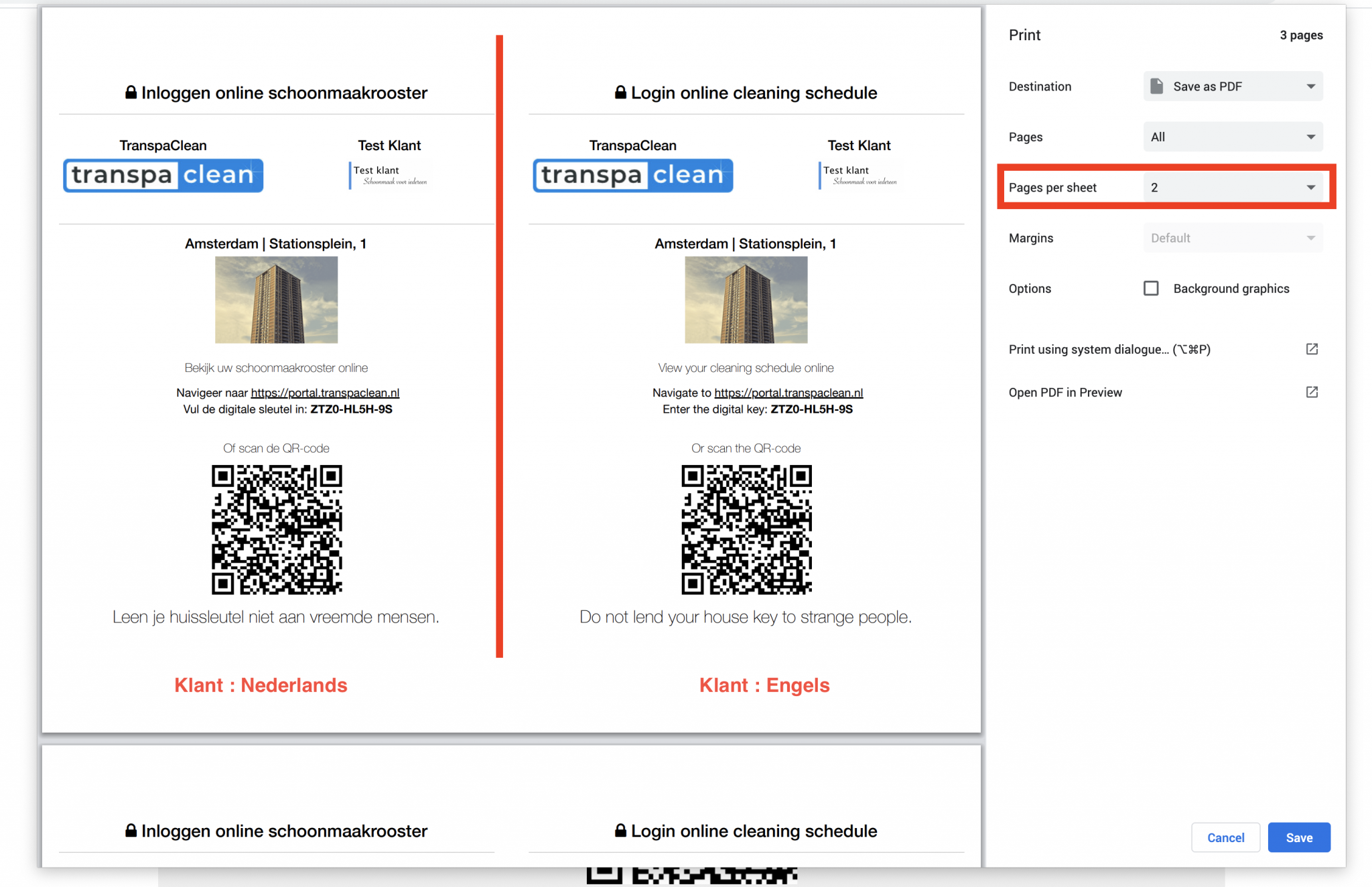The height and width of the screenshot is (887, 1372).
Task: Click the Cancel button
Action: (x=1226, y=837)
